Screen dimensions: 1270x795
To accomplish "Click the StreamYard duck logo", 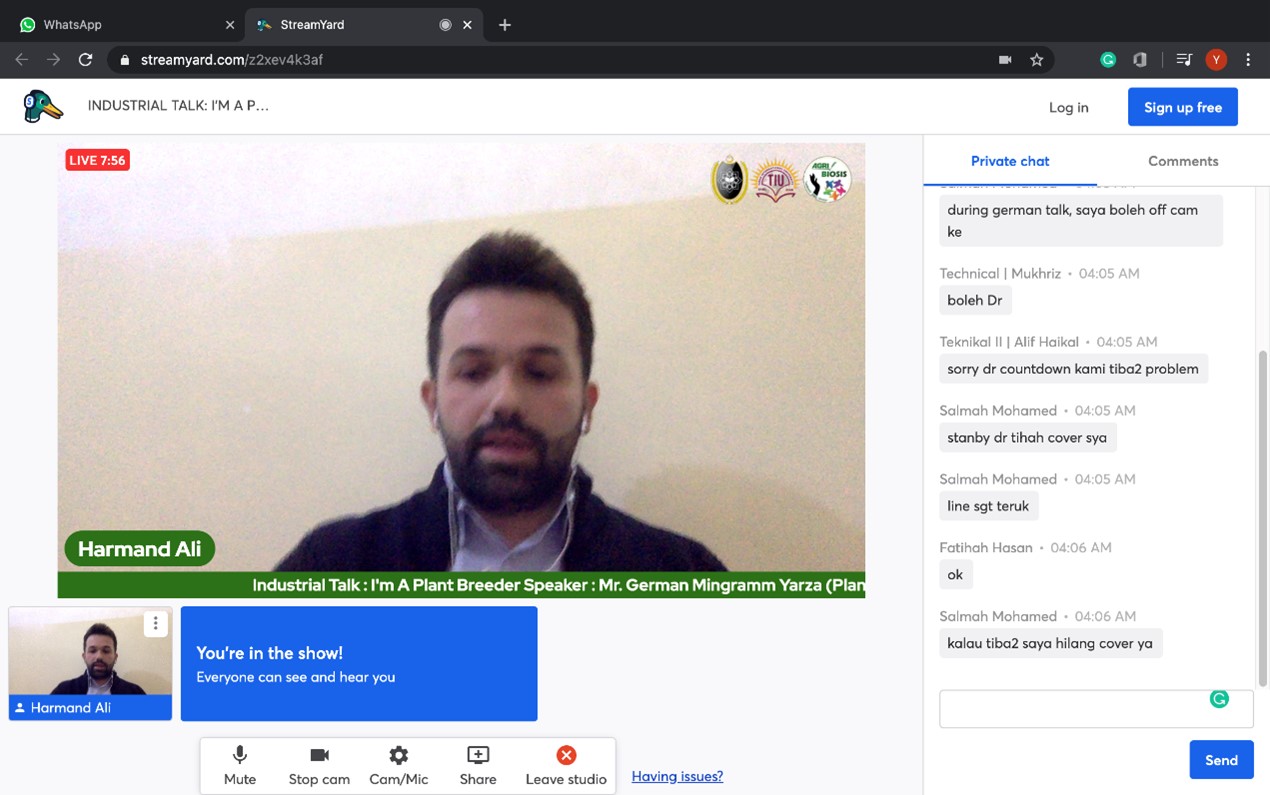I will 43,107.
